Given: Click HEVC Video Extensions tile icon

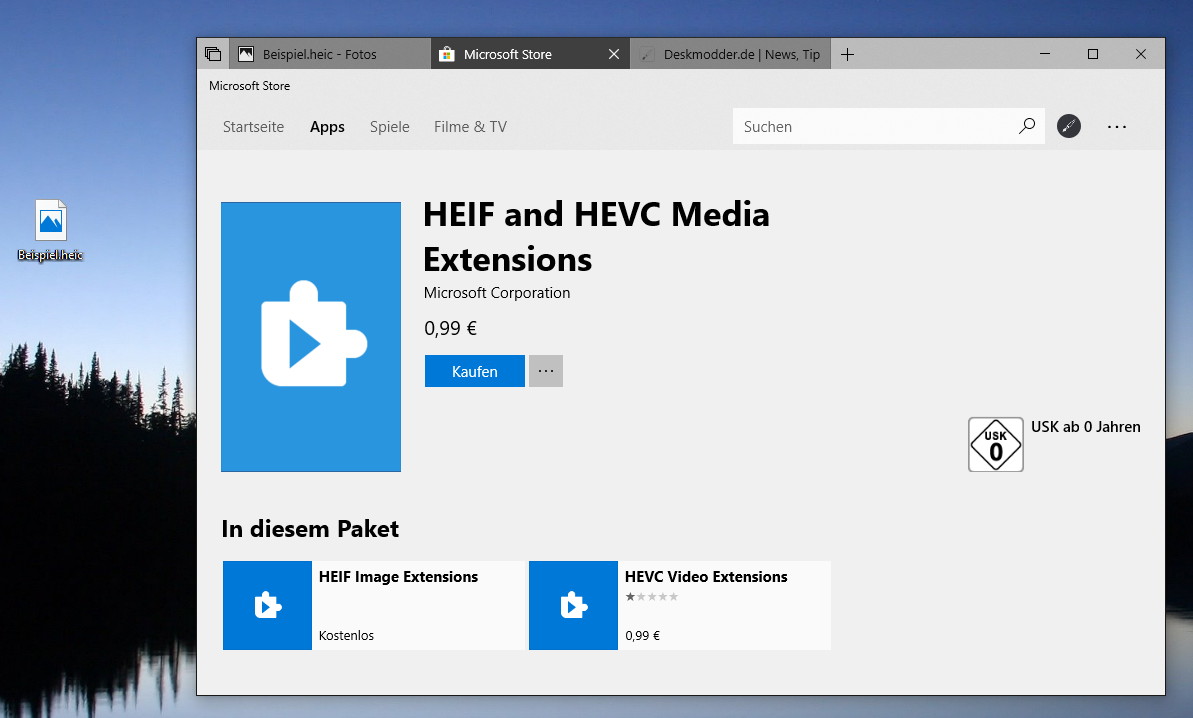Looking at the screenshot, I should tap(573, 605).
